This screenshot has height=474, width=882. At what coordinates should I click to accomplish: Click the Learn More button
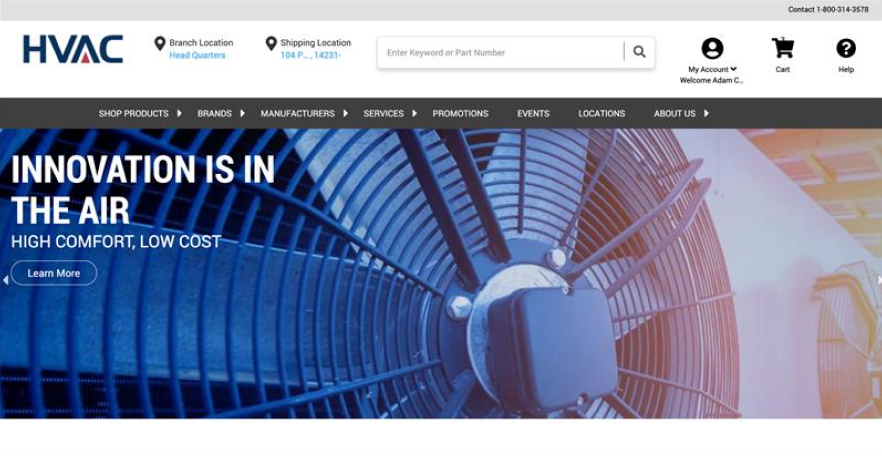tap(54, 273)
